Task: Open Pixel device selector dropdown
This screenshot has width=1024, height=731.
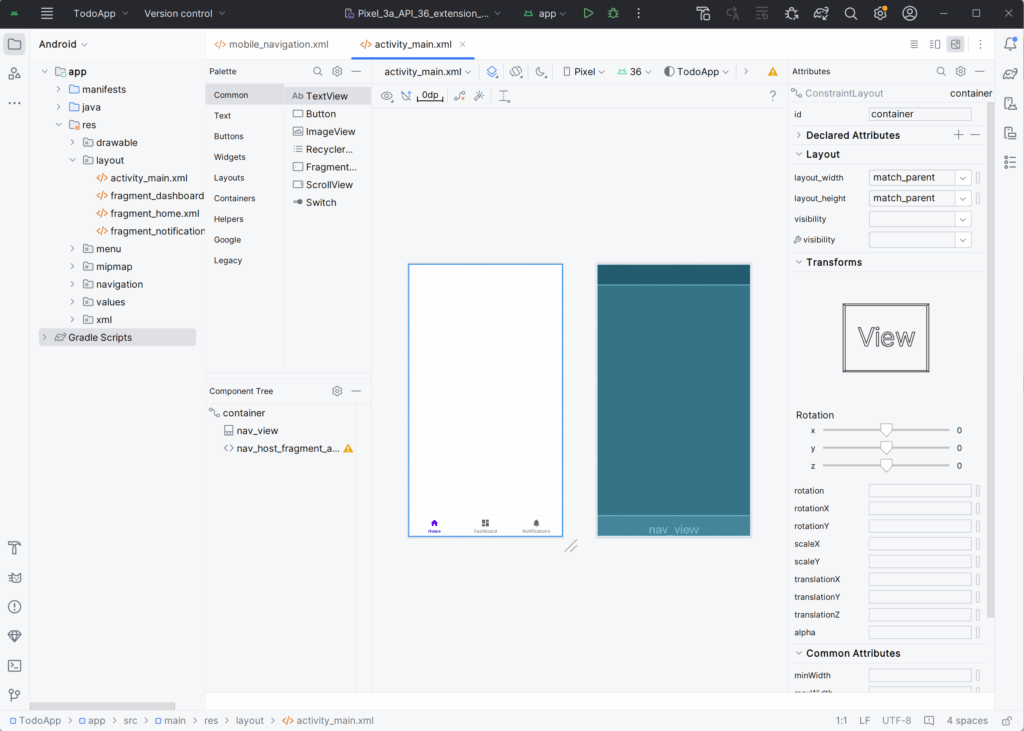Action: pos(583,72)
